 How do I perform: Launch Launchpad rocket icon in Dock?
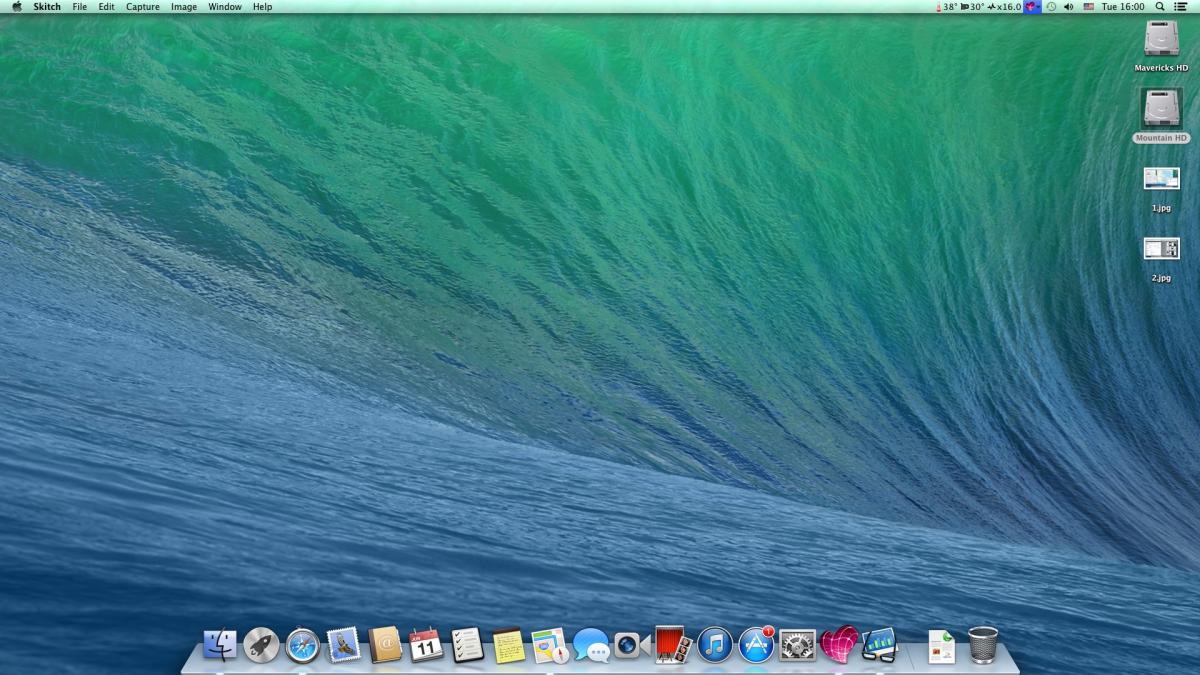pyautogui.click(x=261, y=645)
